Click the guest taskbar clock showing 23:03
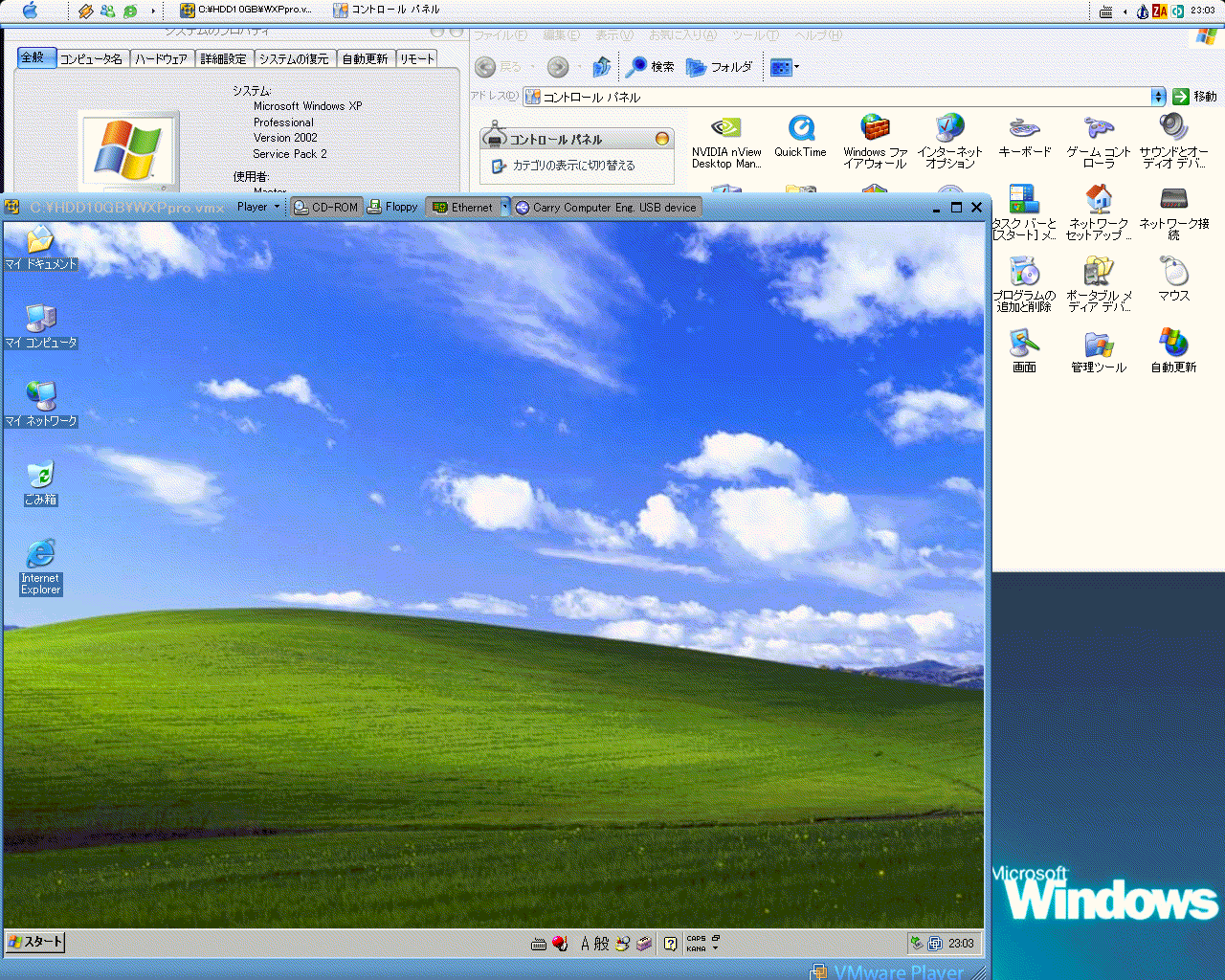The width and height of the screenshot is (1225, 980). pyautogui.click(x=961, y=944)
